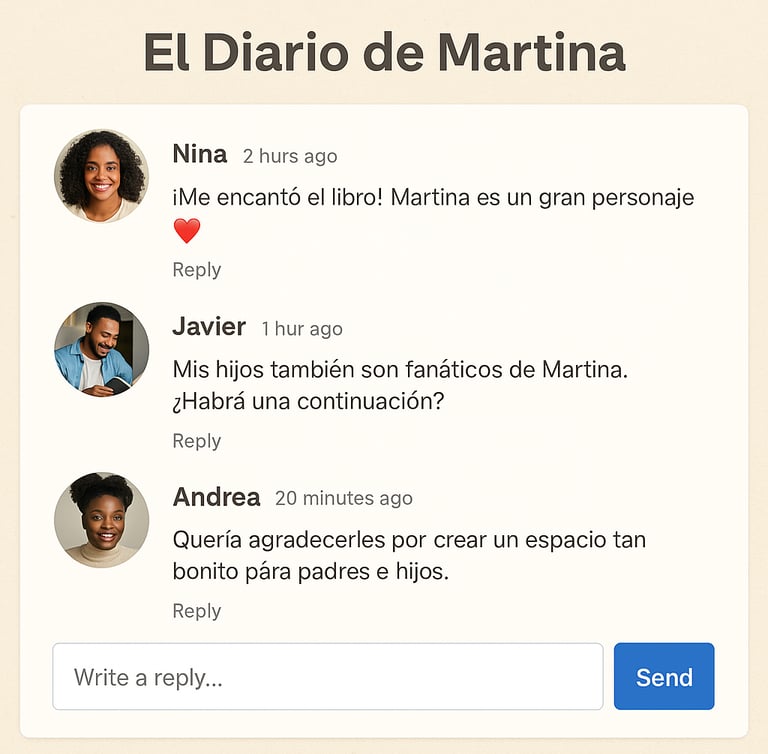Click the 'El Diario de Martina' title
This screenshot has width=768, height=754.
(x=384, y=52)
